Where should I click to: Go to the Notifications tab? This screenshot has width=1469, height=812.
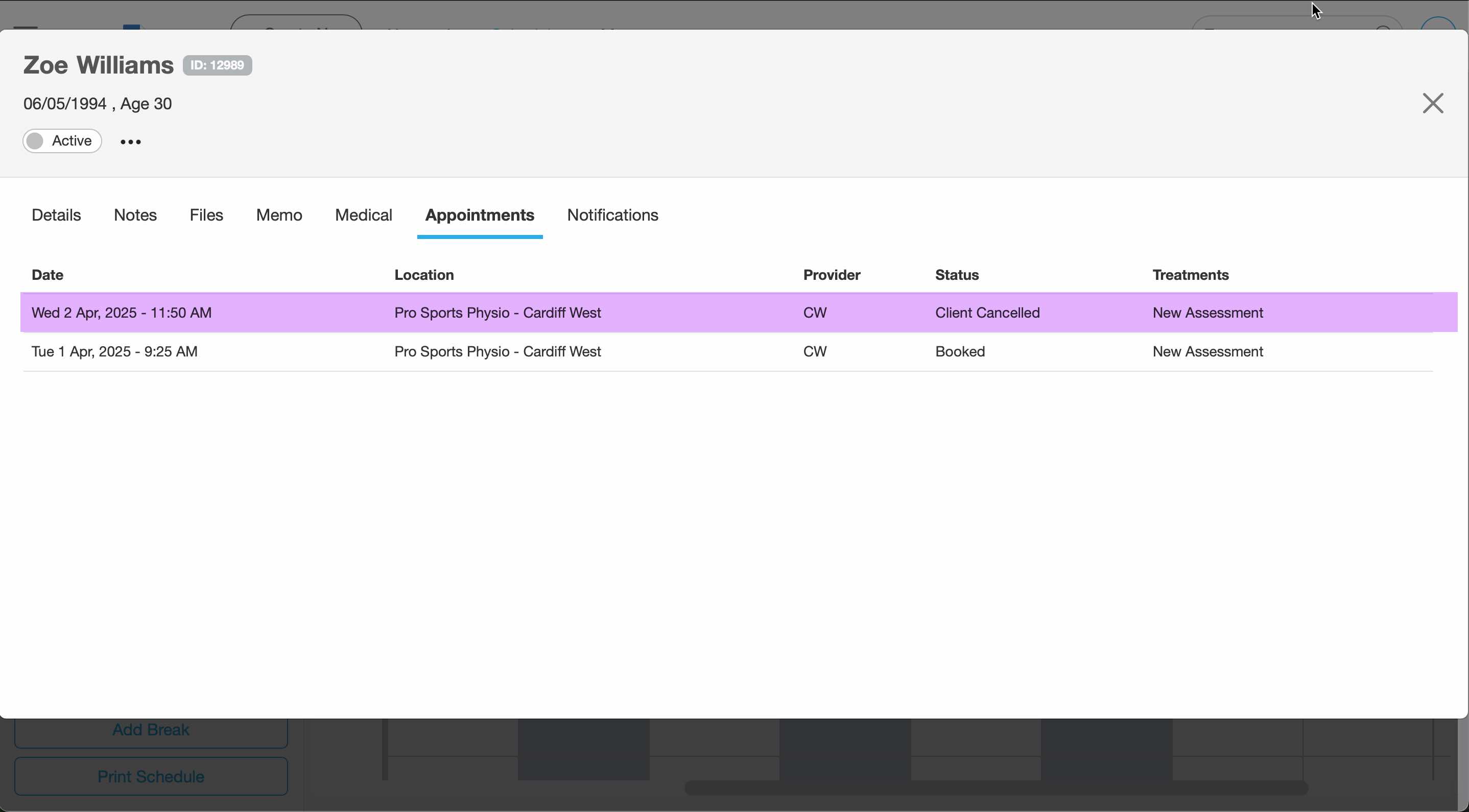(612, 215)
